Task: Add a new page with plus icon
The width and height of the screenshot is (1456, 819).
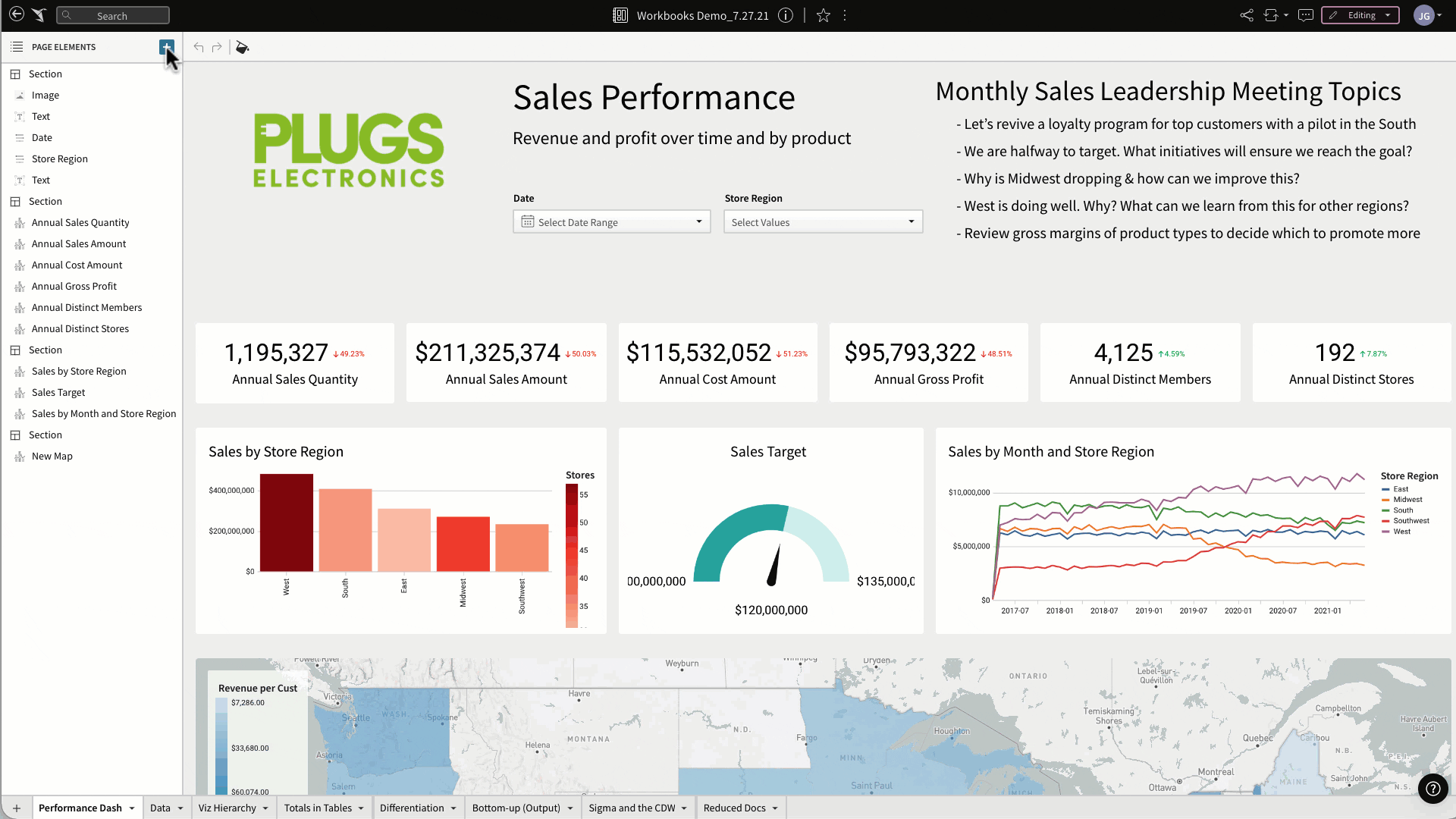Action: [17, 808]
